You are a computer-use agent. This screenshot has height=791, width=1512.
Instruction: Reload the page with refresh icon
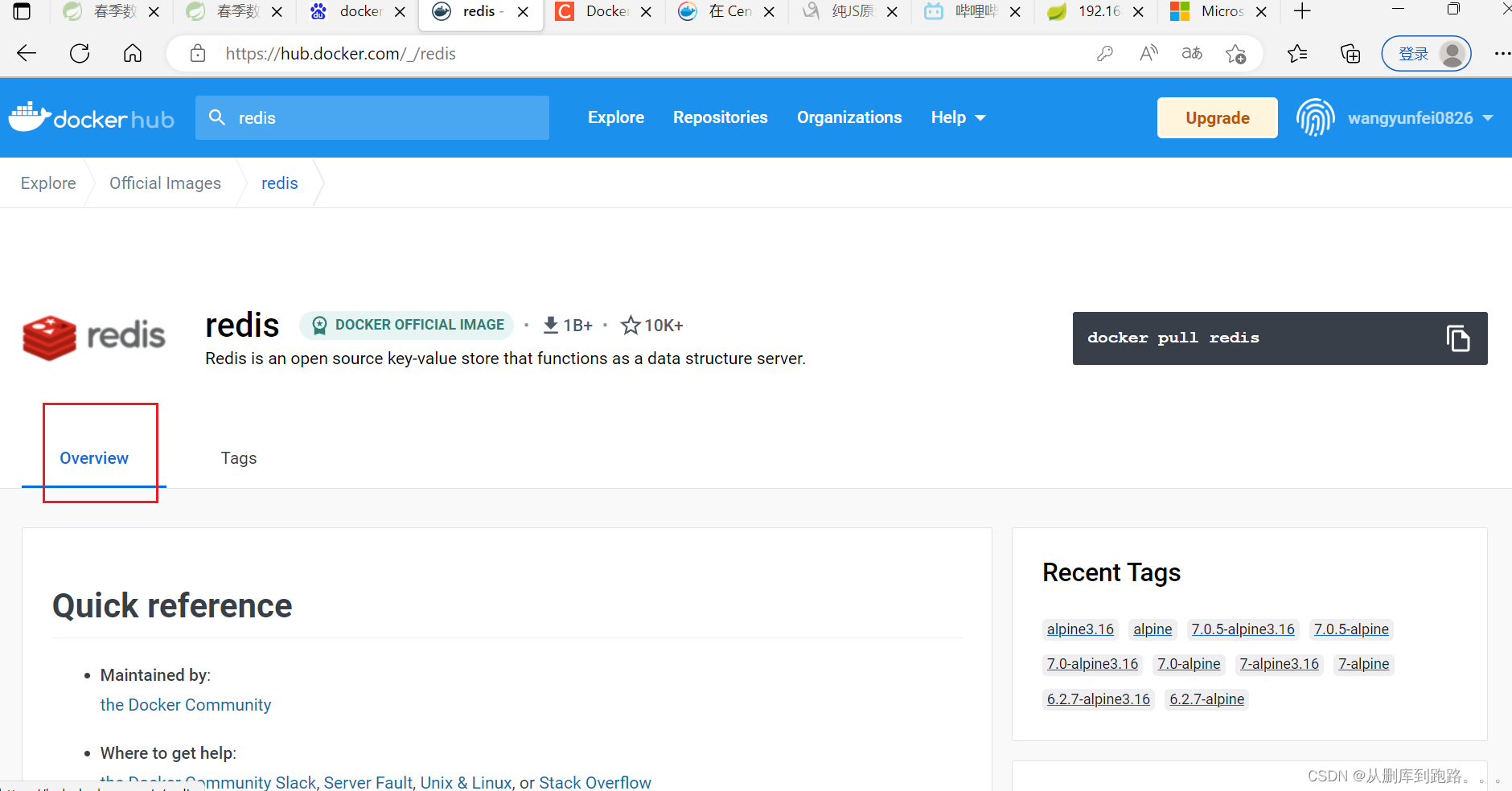click(x=80, y=54)
